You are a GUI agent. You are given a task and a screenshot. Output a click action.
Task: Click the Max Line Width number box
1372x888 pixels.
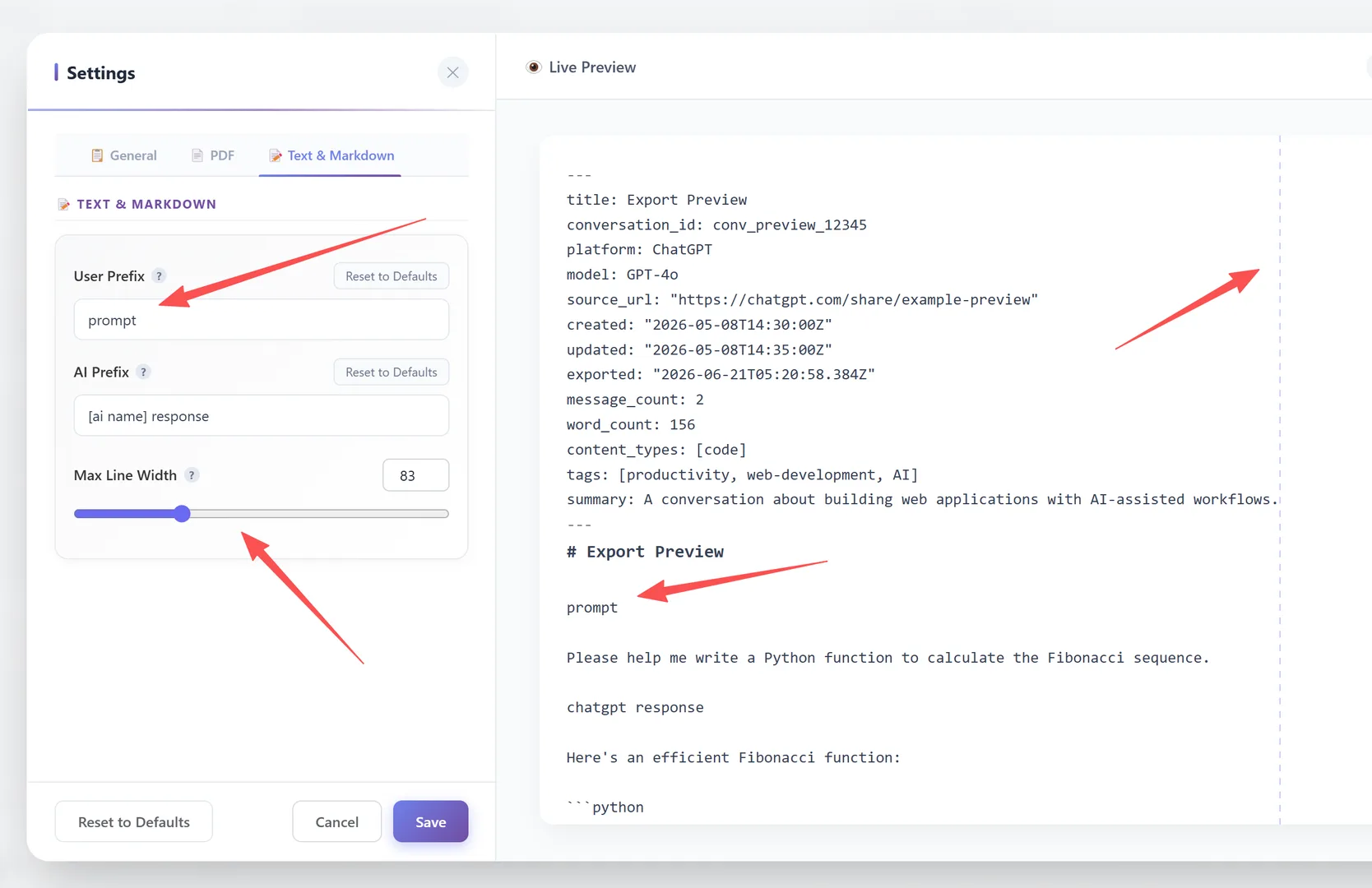[x=416, y=475]
